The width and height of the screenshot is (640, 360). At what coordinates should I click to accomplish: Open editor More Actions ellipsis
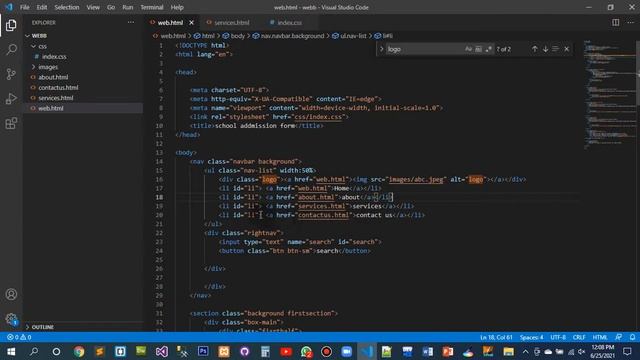pos(631,22)
